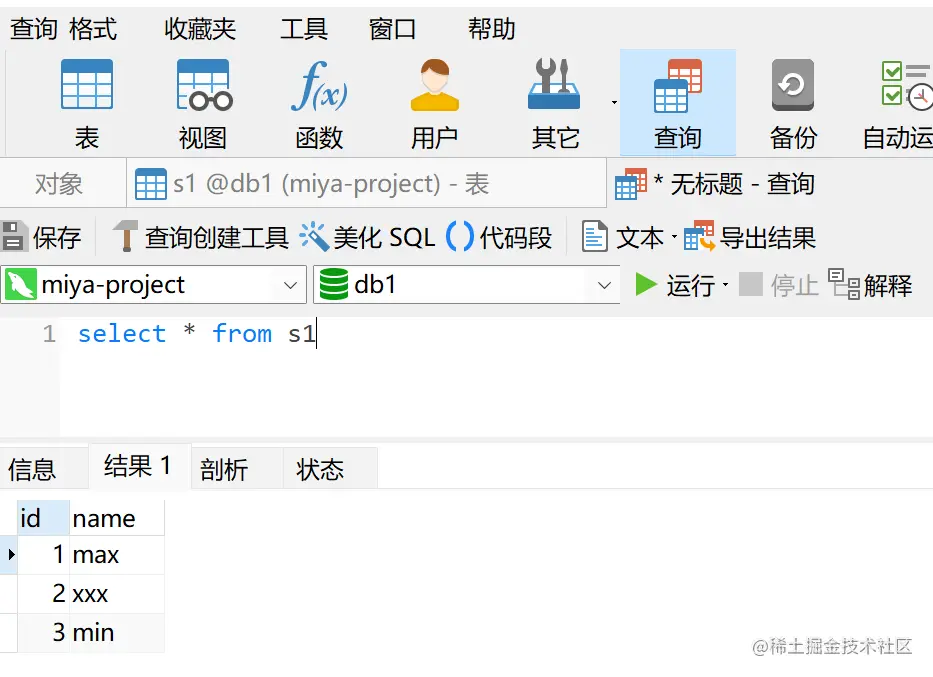Switch to the 结果 1 tab
The image size is (933, 677).
tap(138, 466)
